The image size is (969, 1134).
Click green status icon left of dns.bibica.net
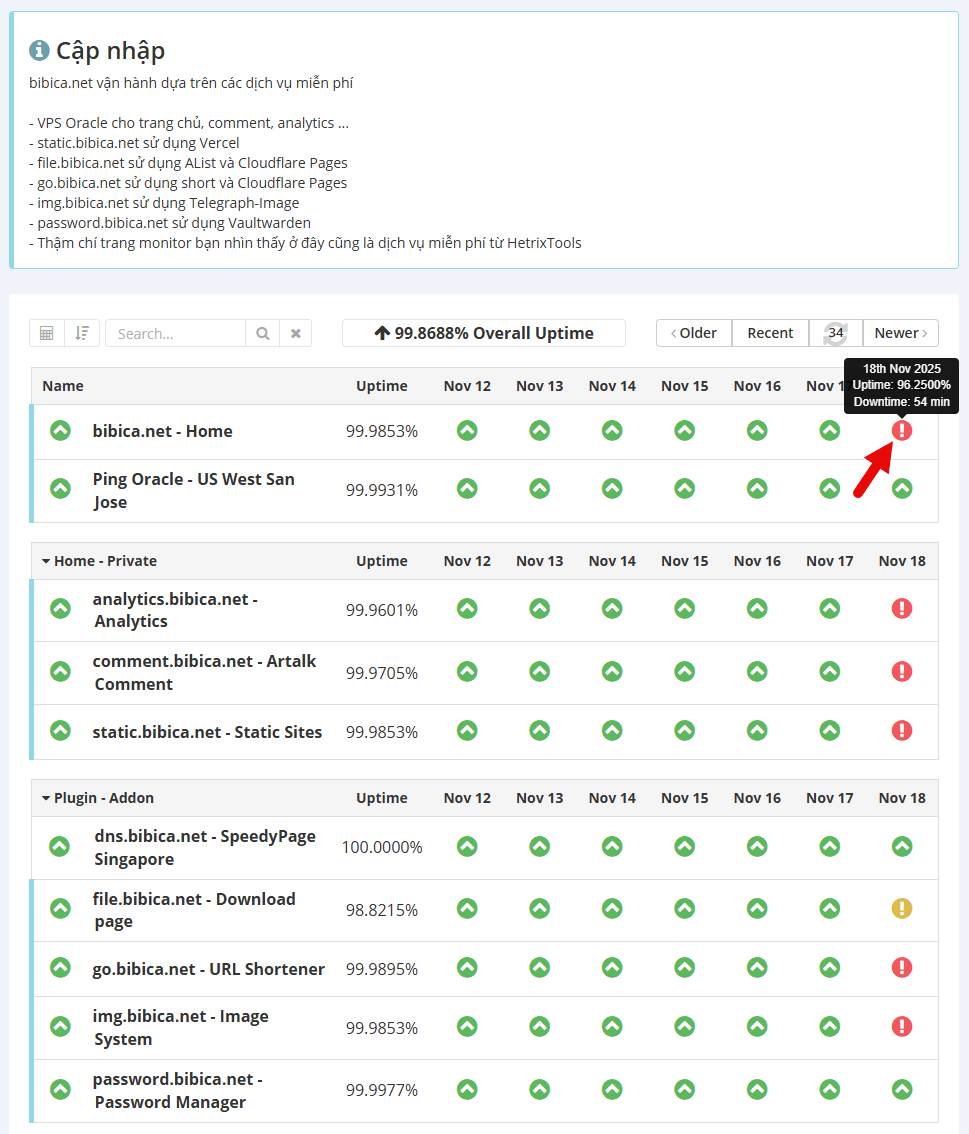(61, 846)
